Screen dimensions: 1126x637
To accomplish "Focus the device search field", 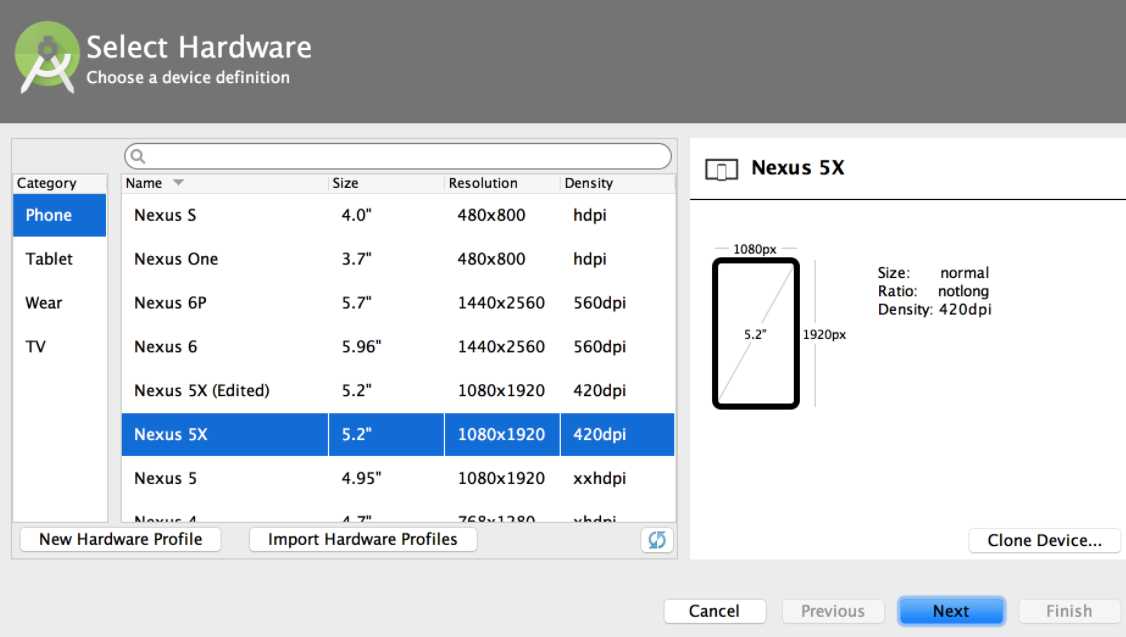I will pos(398,156).
